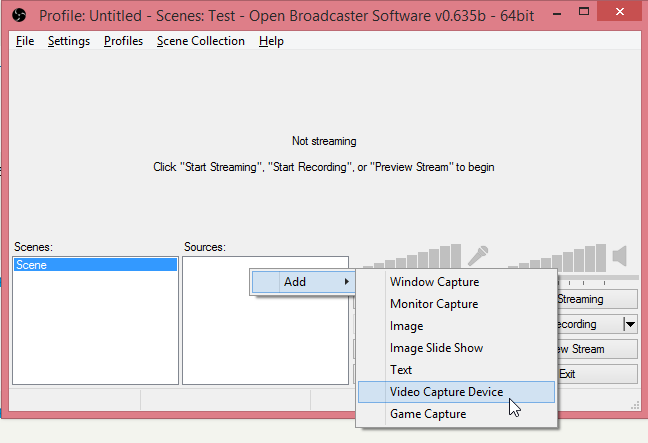
Task: Open the Scene Collection menu
Action: [200, 41]
